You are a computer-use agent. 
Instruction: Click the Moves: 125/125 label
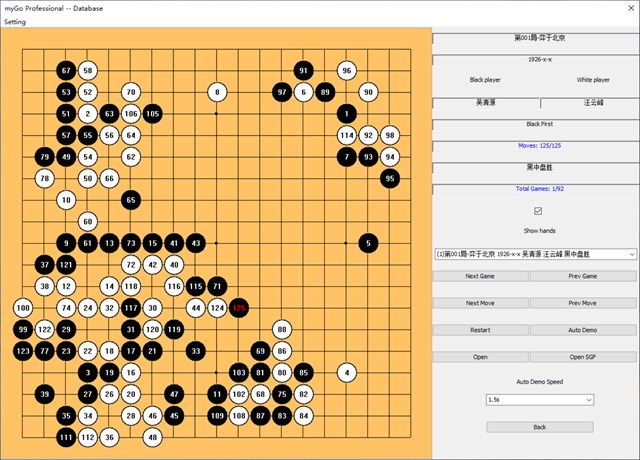click(x=540, y=146)
